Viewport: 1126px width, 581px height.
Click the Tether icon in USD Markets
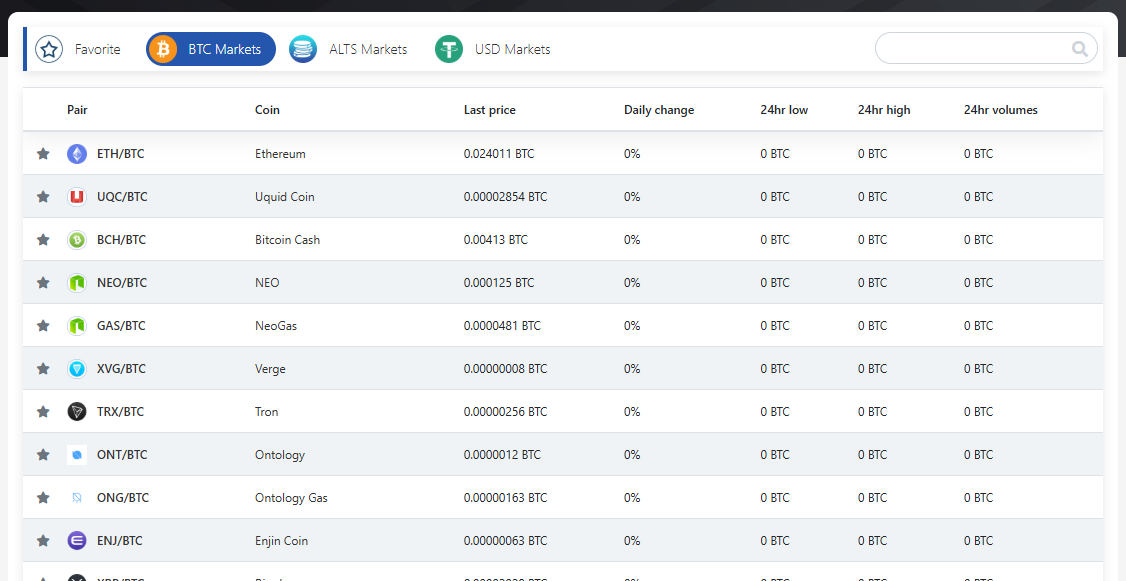(449, 50)
